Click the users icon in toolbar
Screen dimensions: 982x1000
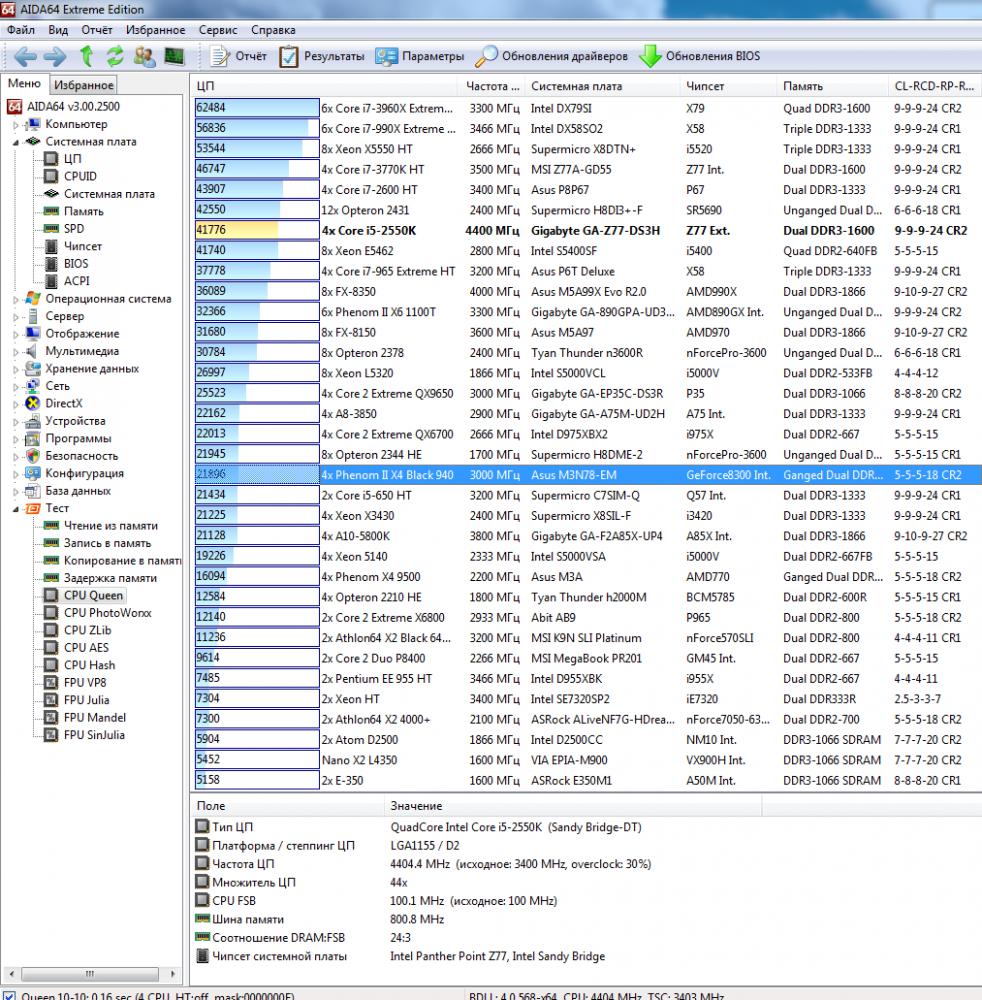click(145, 56)
